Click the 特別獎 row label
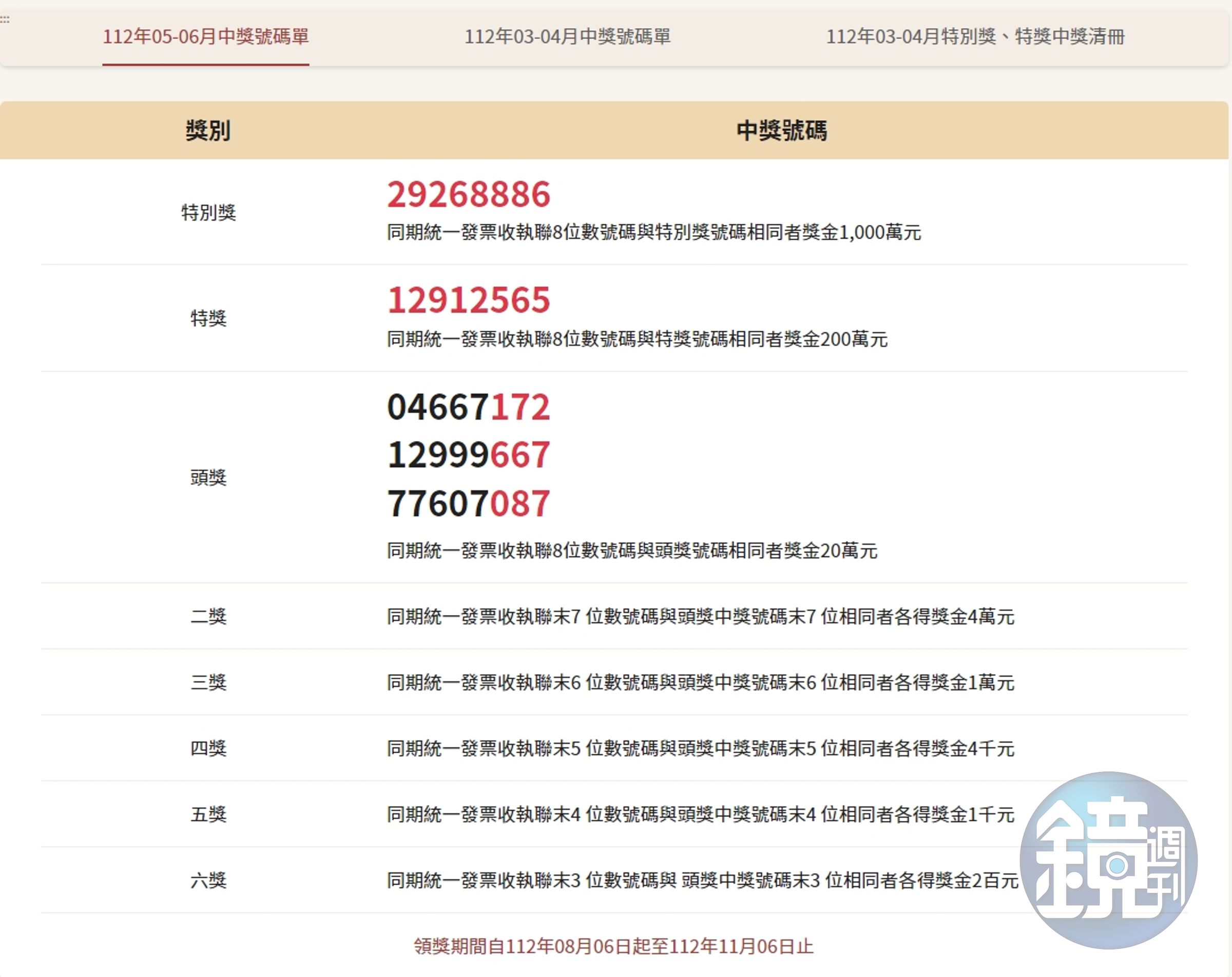The height and width of the screenshot is (977, 1232). [x=208, y=213]
